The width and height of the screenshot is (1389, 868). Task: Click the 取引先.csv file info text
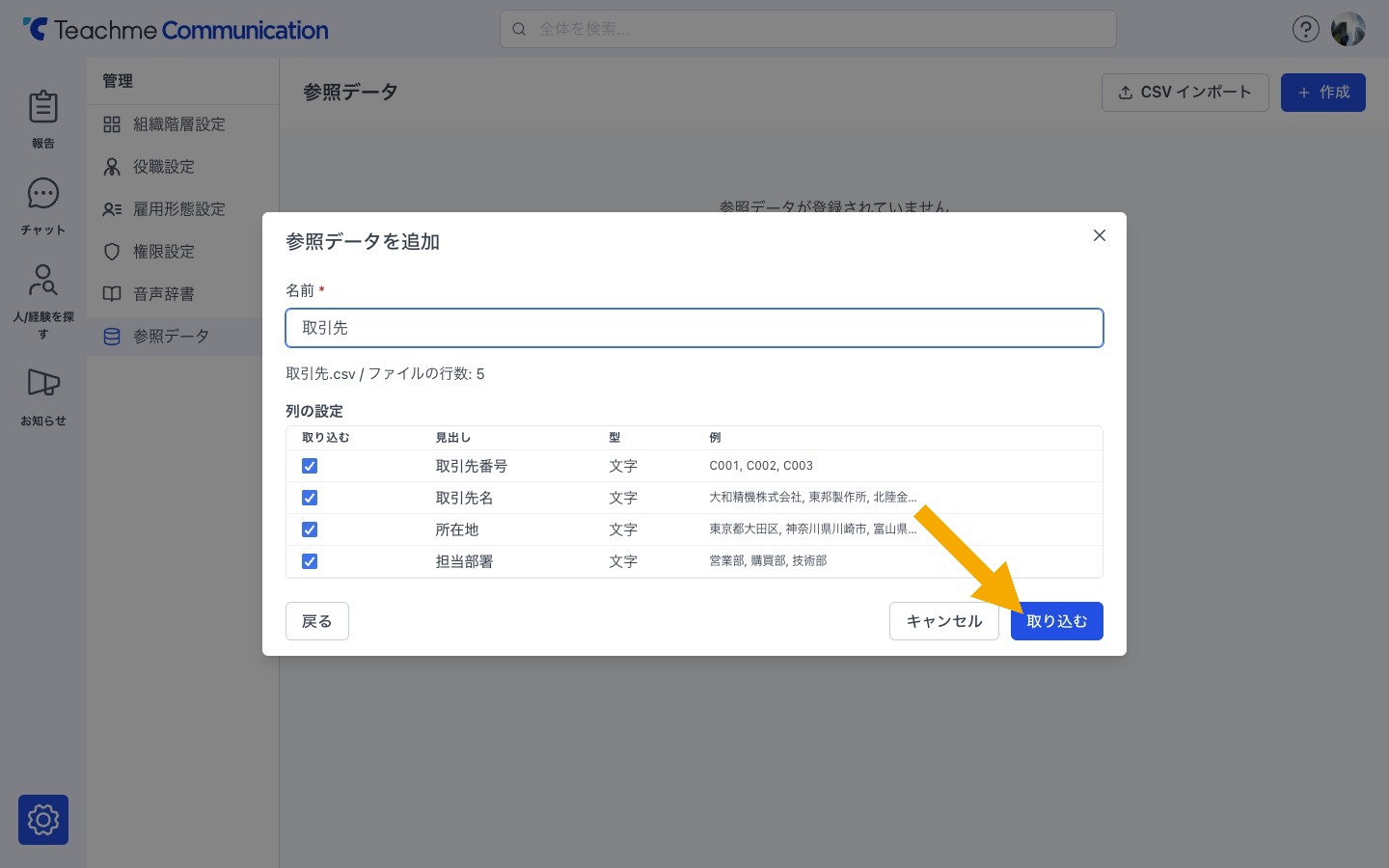coord(385,374)
